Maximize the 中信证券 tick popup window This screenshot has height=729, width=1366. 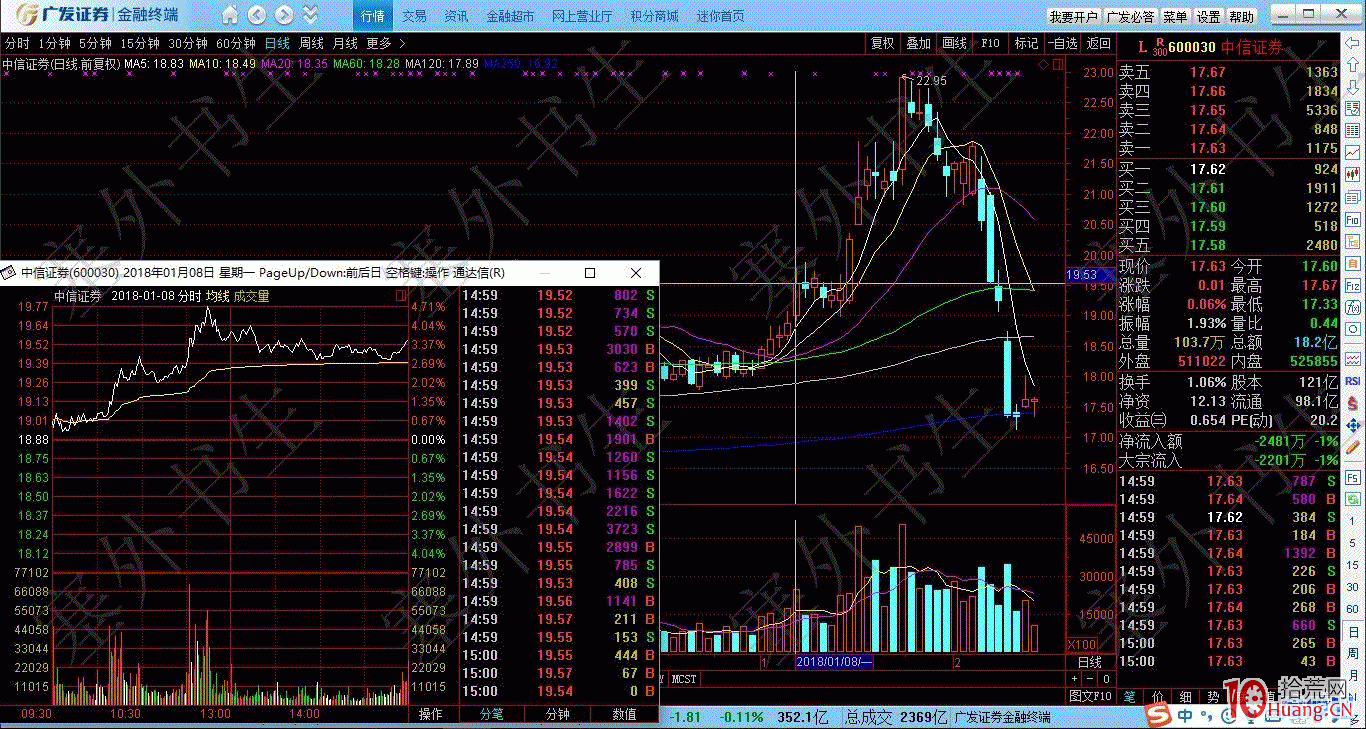point(590,273)
